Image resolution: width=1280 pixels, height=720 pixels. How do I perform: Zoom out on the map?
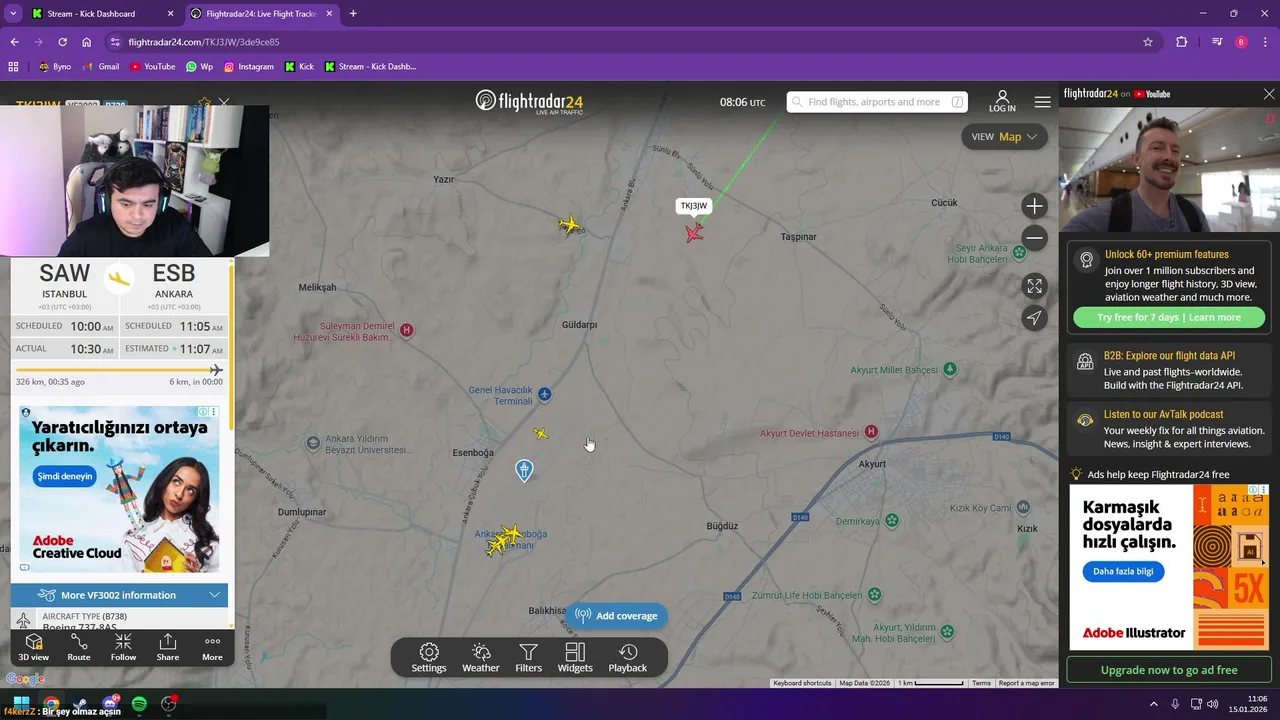click(x=1035, y=238)
